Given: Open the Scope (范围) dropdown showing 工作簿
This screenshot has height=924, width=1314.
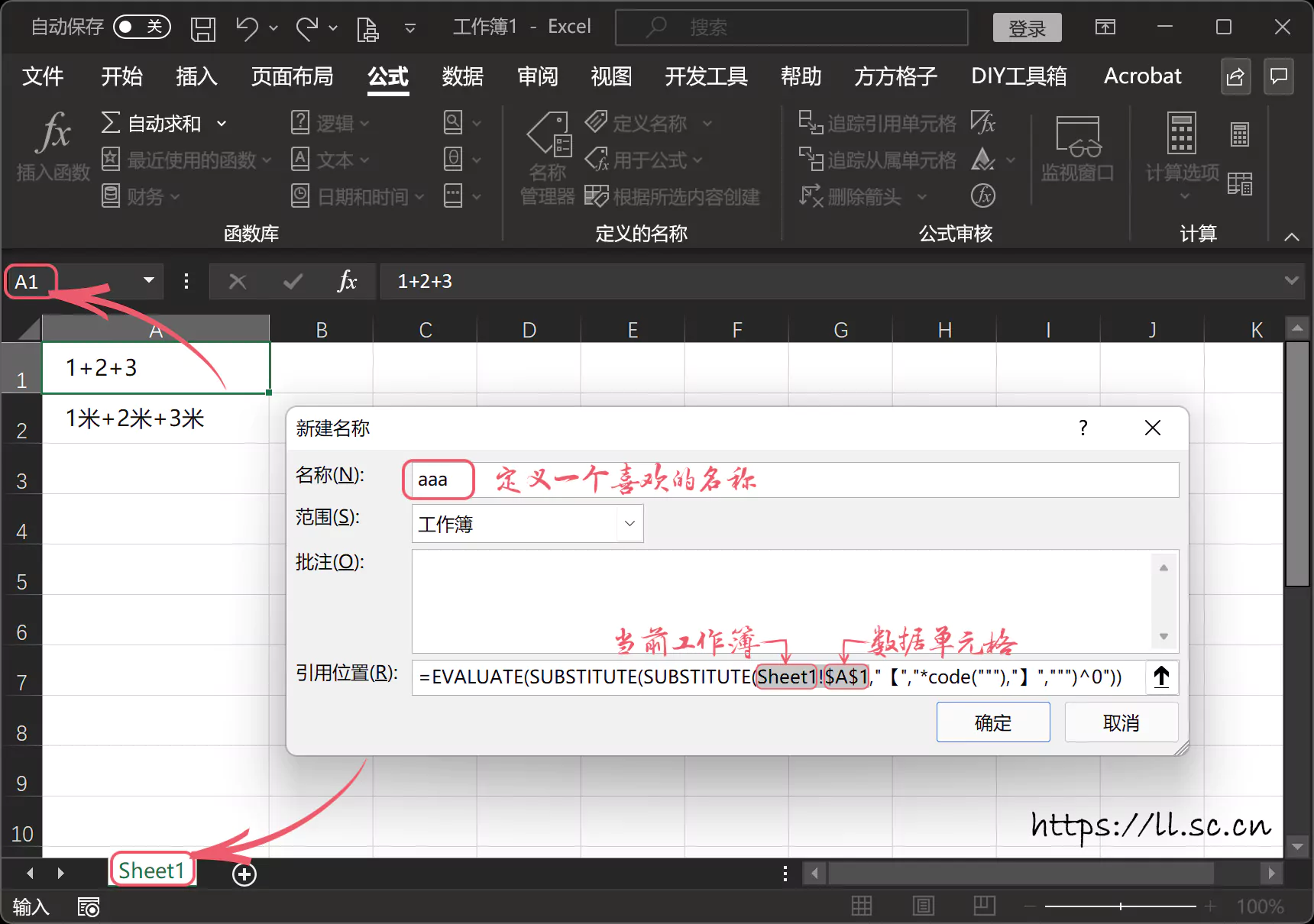Looking at the screenshot, I should click(629, 524).
